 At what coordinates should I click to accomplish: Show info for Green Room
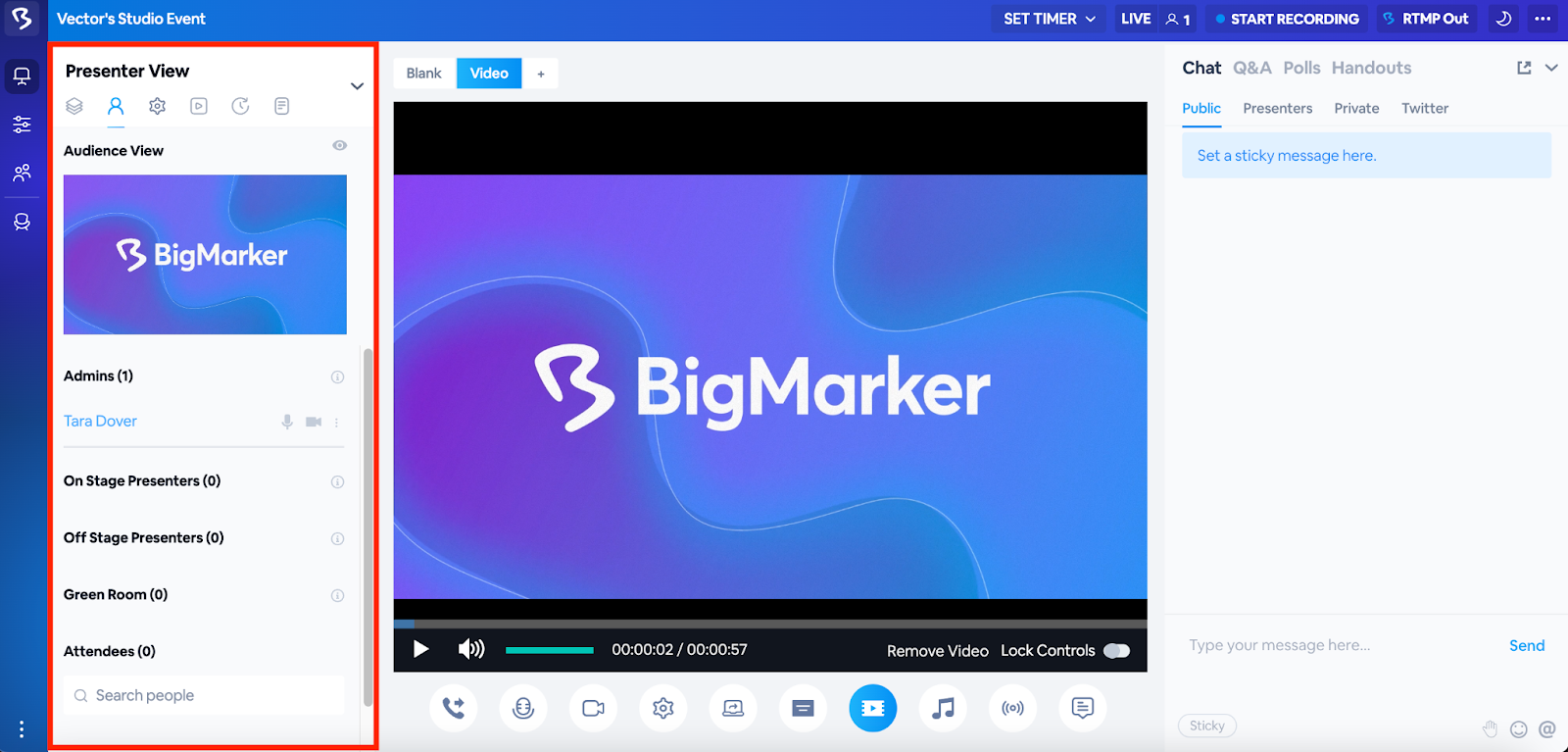click(x=337, y=596)
